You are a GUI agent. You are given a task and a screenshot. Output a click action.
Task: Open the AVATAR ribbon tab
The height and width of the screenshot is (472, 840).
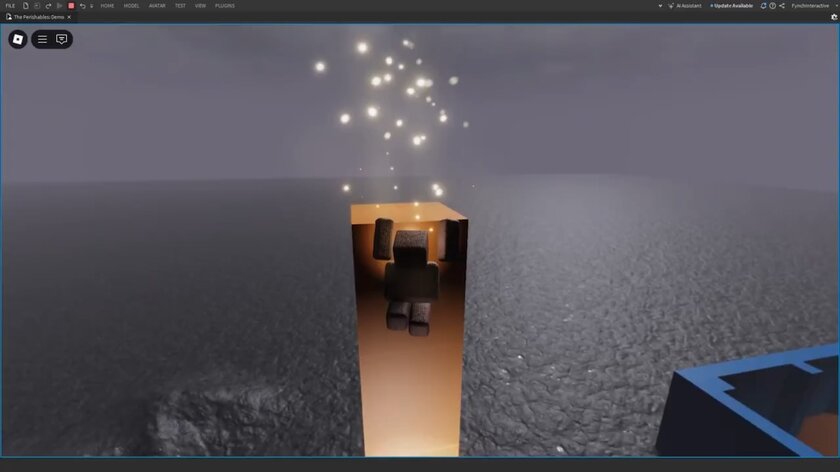[157, 6]
